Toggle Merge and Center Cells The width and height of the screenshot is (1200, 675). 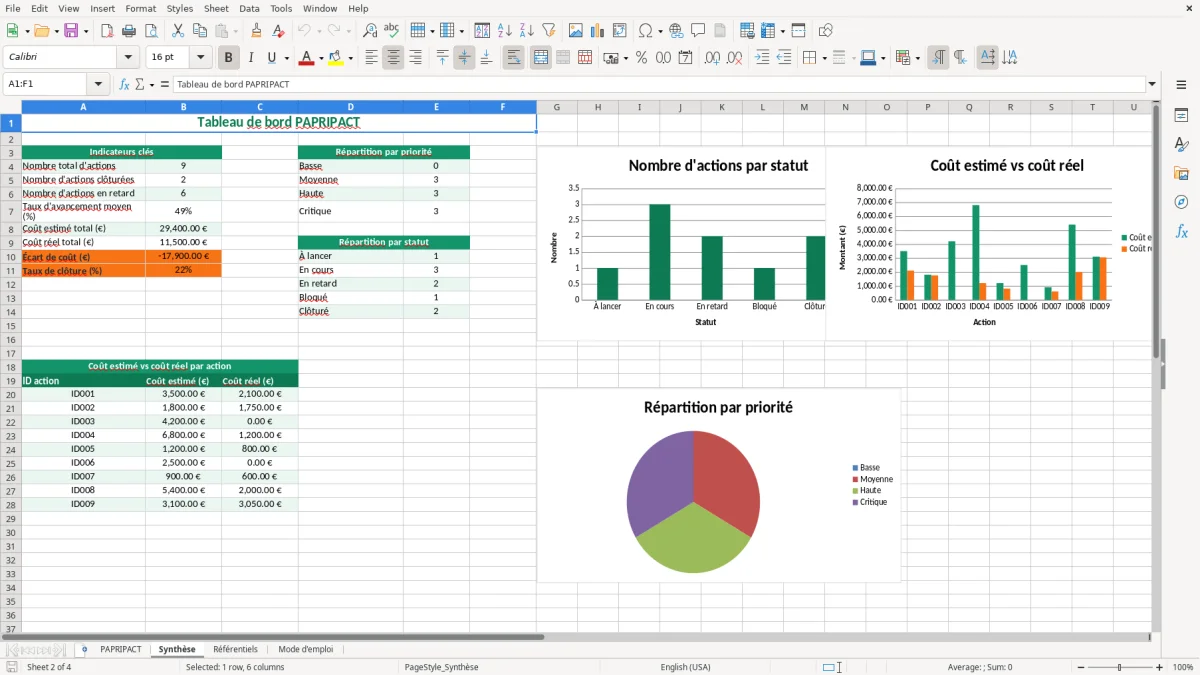pos(541,58)
